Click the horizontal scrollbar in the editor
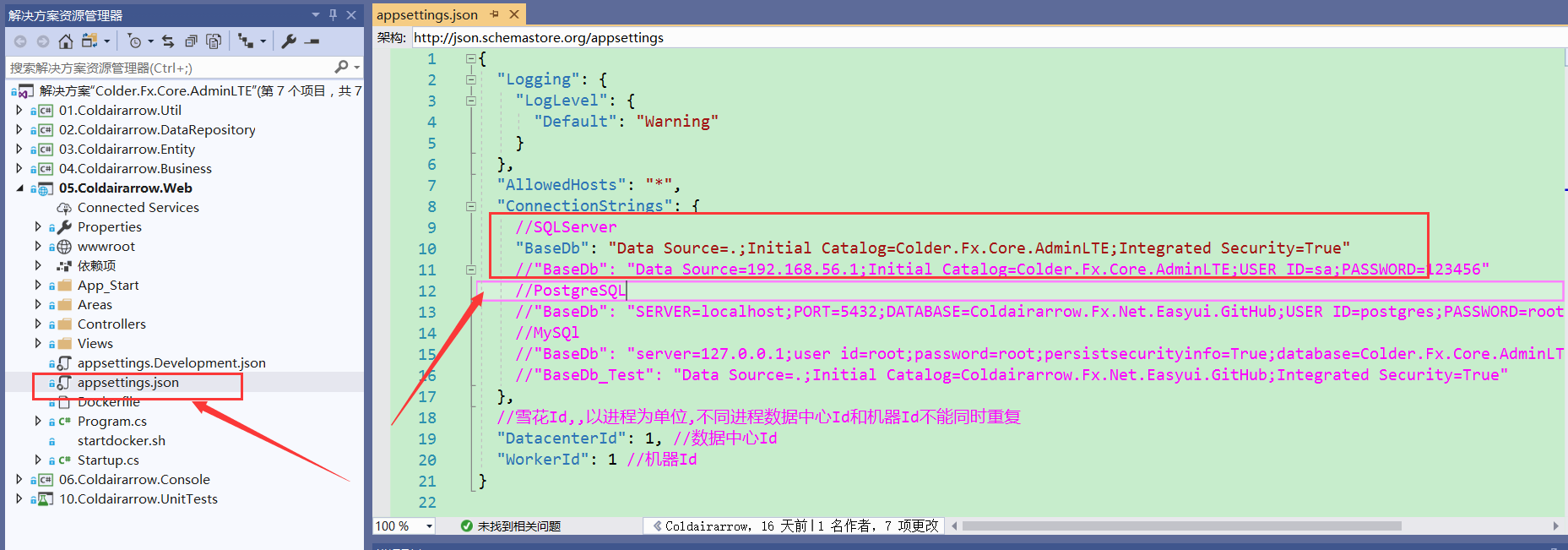 1180,526
